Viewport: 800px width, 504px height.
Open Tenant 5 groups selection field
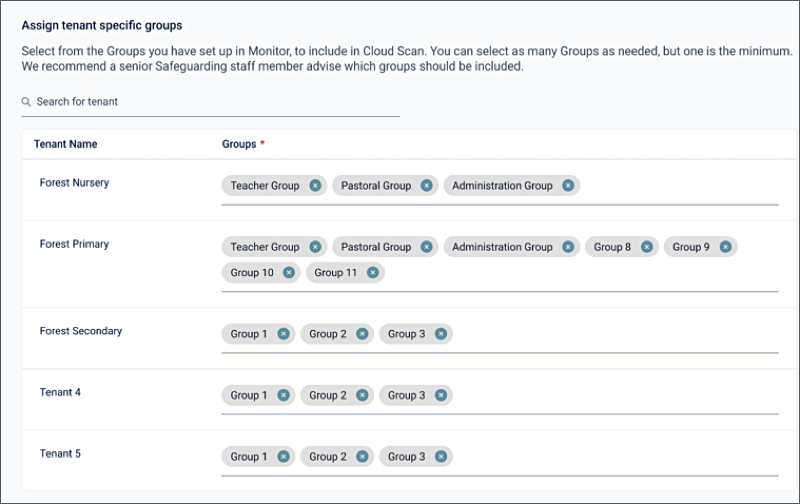[500, 459]
